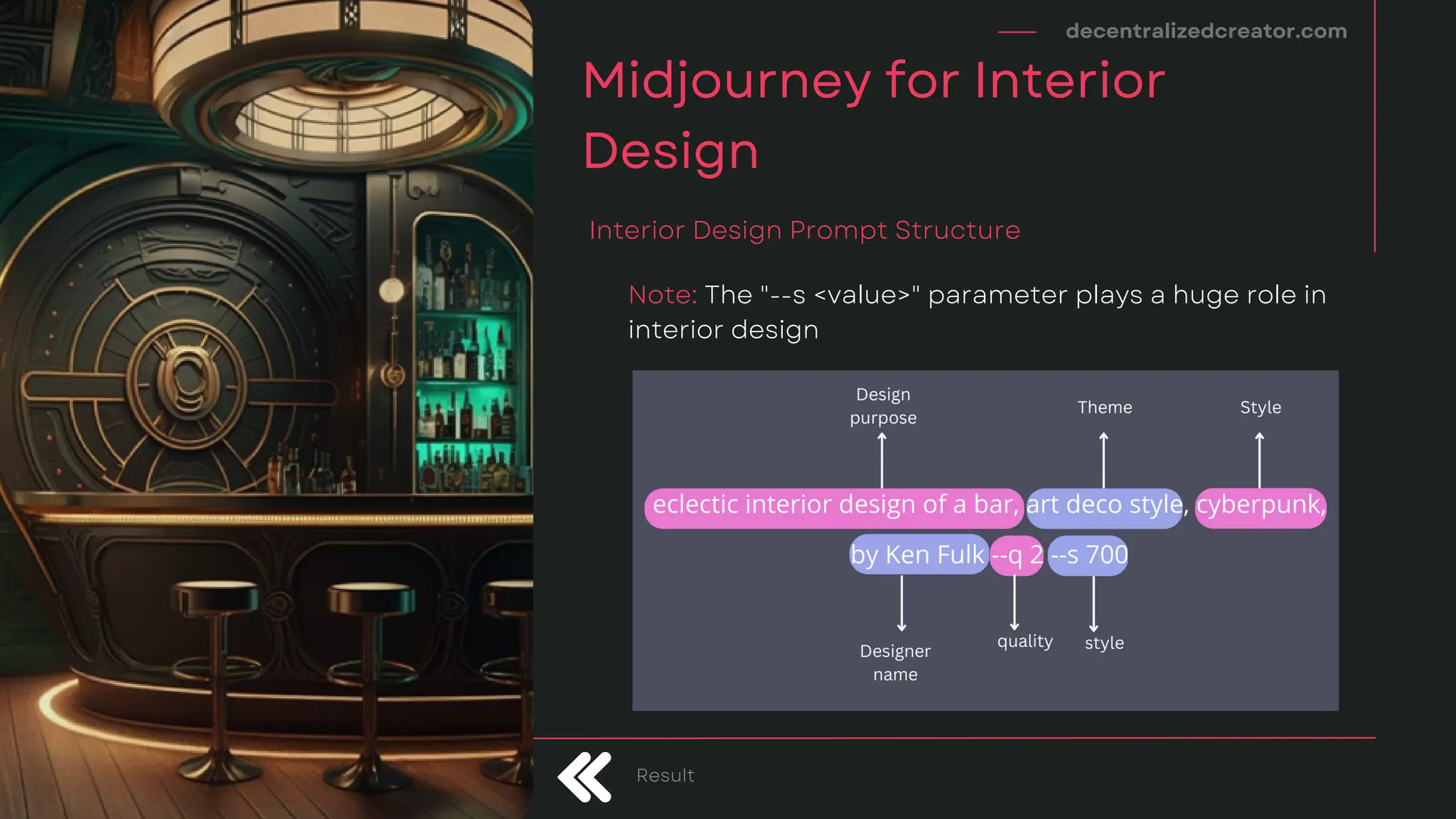The height and width of the screenshot is (819, 1456).
Task: Click the up arrow above cyberpunk chip
Action: (x=1259, y=460)
